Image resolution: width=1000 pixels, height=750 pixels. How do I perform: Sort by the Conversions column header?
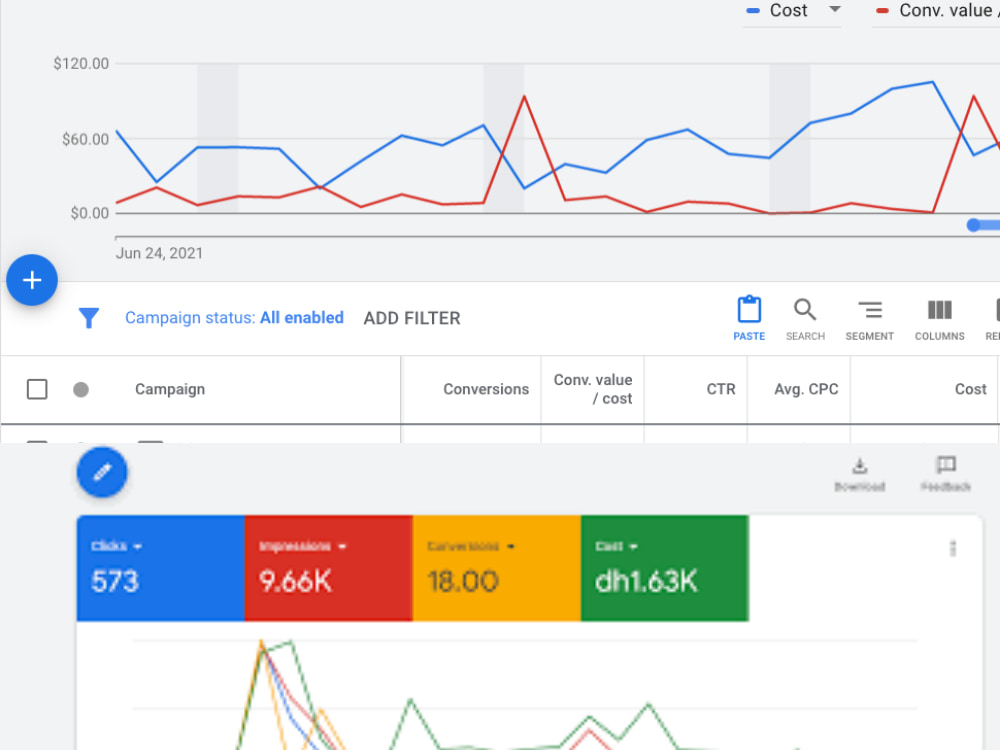tap(486, 389)
